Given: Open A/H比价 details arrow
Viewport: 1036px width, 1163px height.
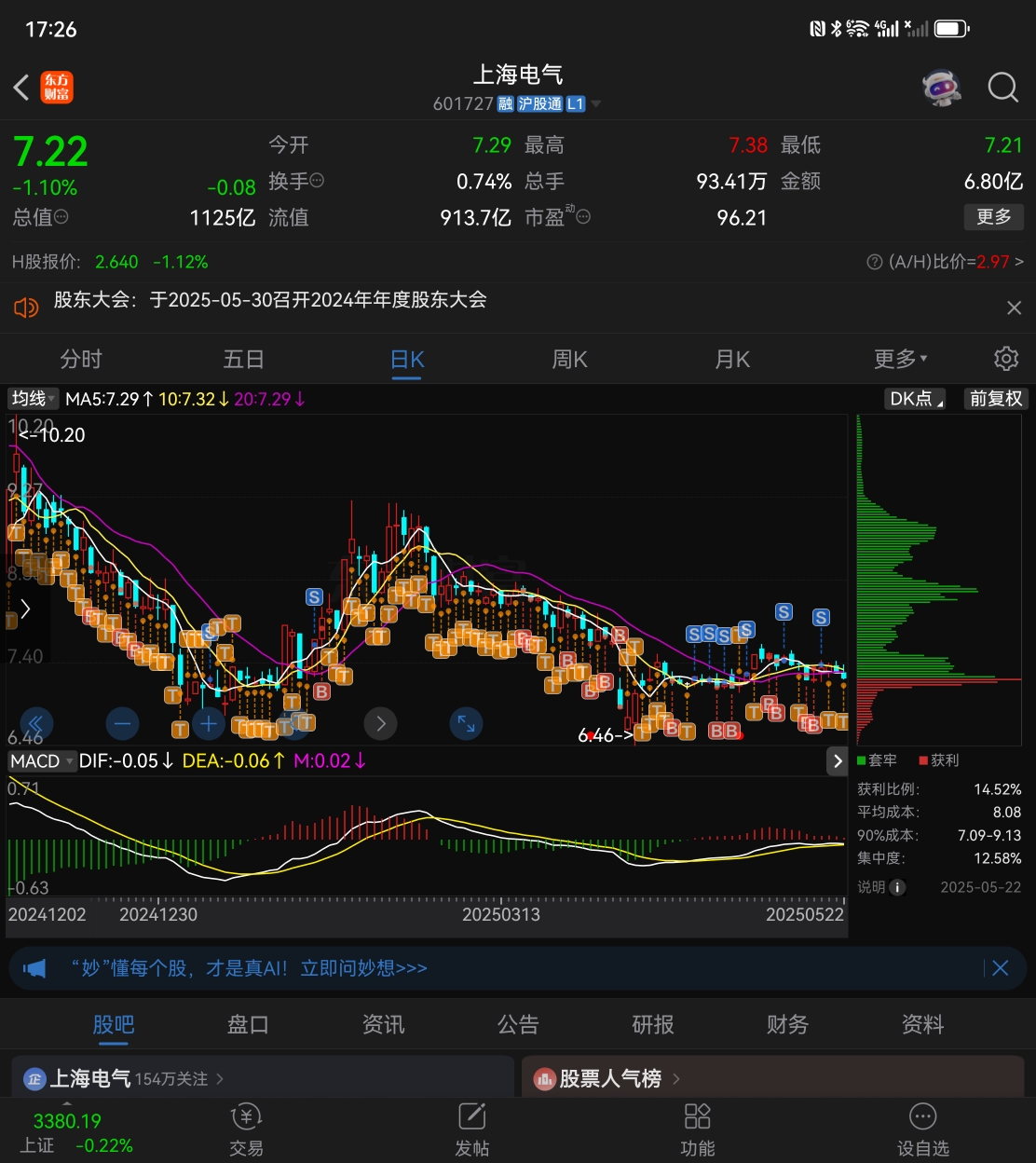Looking at the screenshot, I should coord(1019,262).
